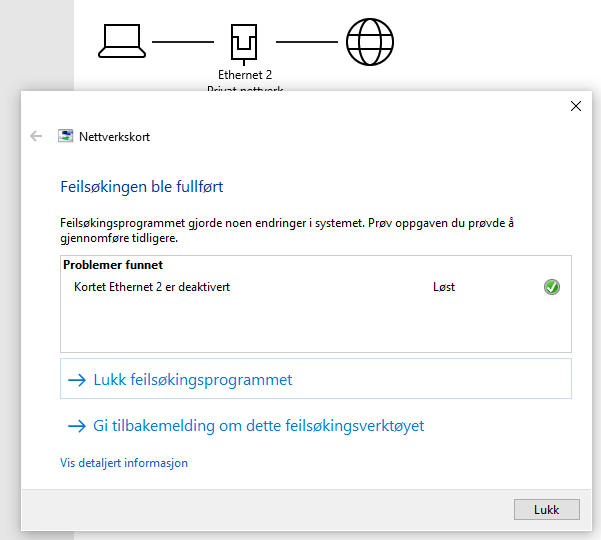The width and height of the screenshot is (601, 540).
Task: Click the Ethernet 2 adapter icon
Action: tap(244, 44)
